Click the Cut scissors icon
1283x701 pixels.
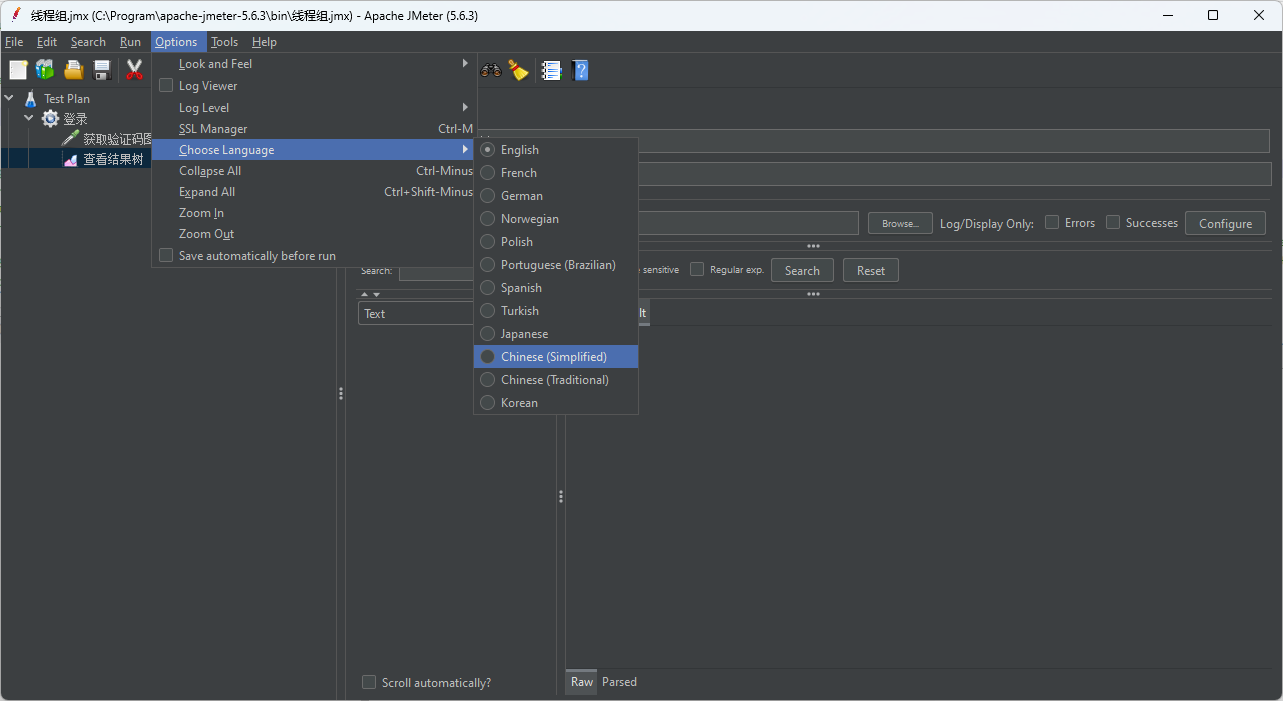coord(134,70)
